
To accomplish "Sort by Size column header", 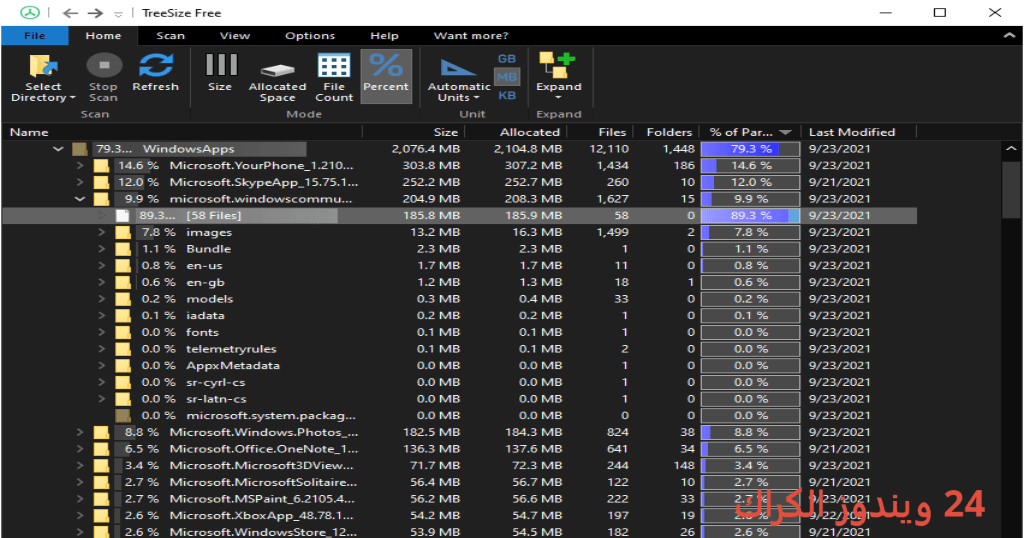I will coord(413,132).
